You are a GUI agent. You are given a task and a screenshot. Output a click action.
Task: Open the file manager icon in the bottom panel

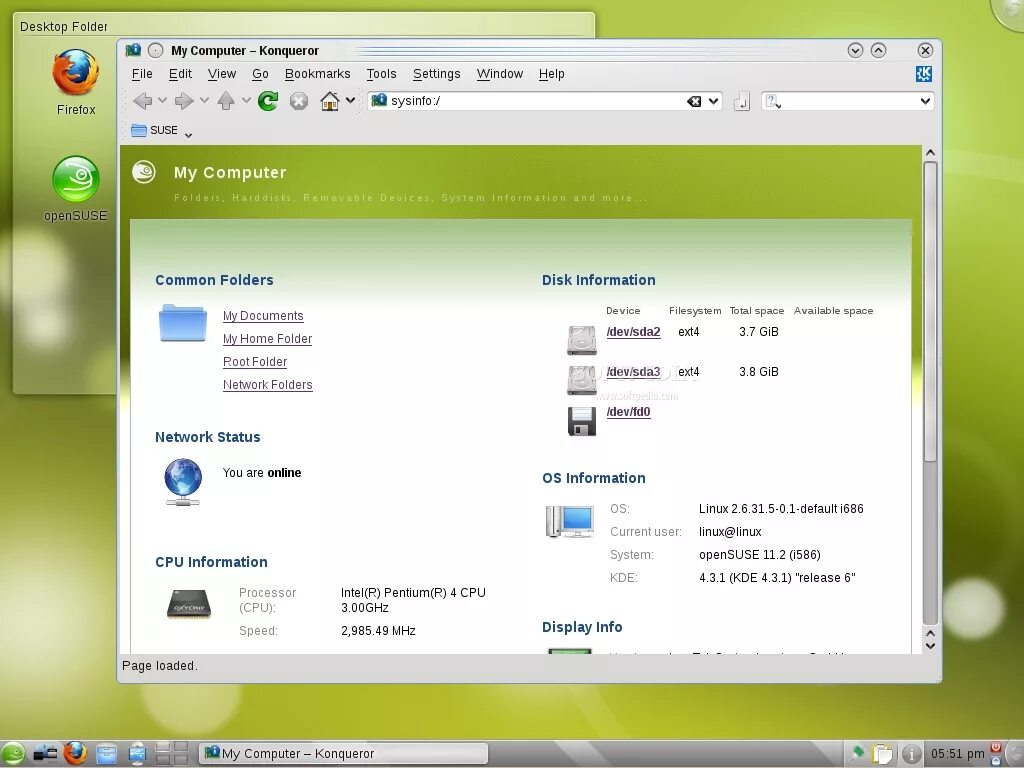point(106,754)
